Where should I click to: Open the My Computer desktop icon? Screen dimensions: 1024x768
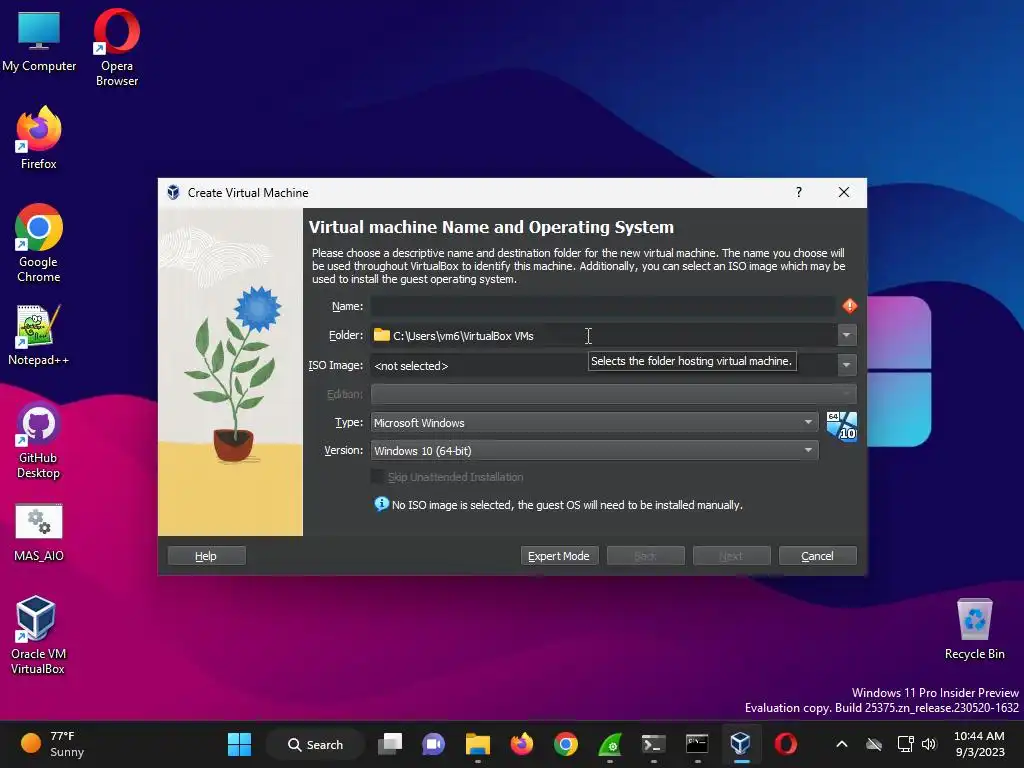coord(39,40)
